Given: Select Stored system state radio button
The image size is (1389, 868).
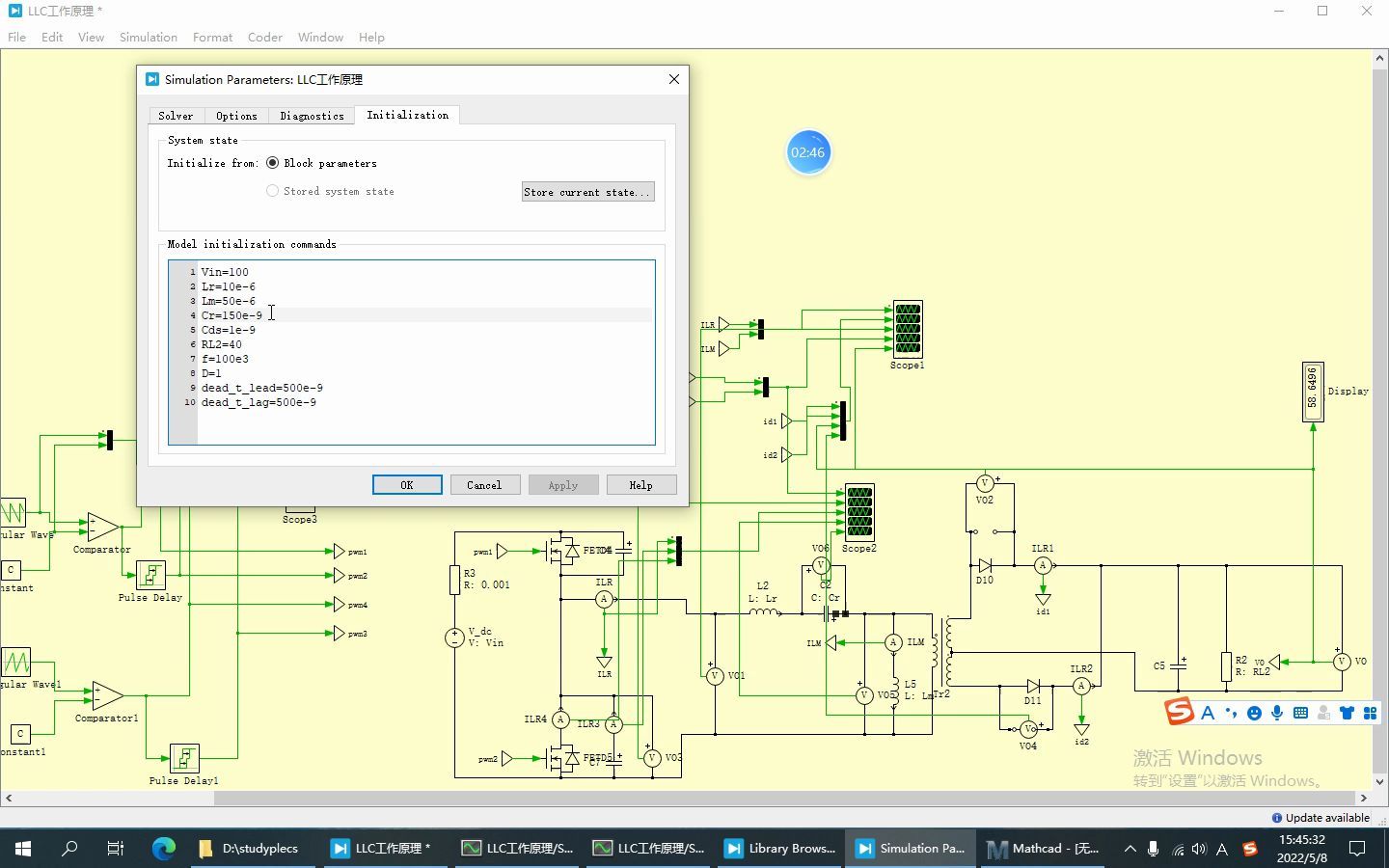Looking at the screenshot, I should click(x=273, y=191).
